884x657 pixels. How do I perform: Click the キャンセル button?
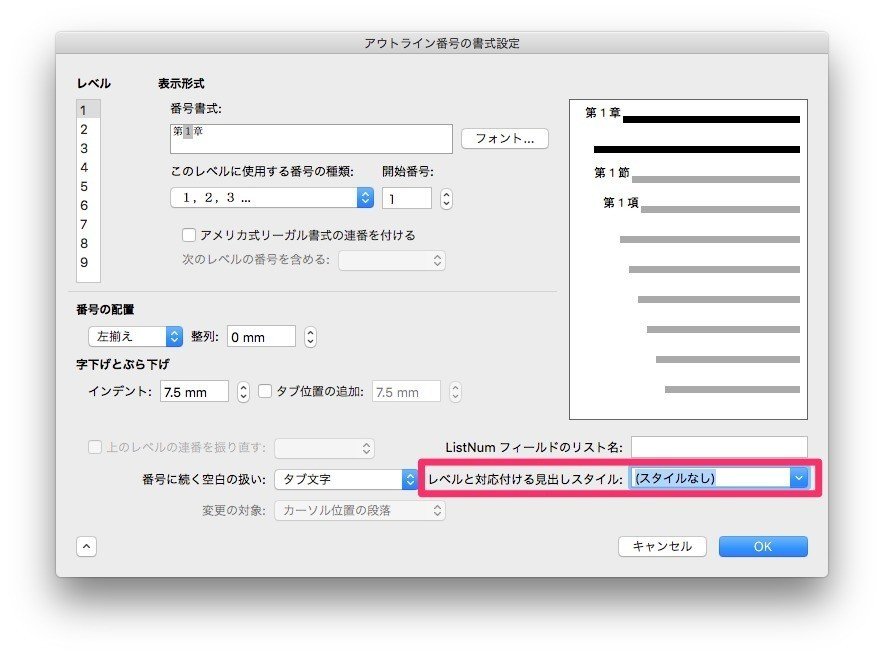661,546
